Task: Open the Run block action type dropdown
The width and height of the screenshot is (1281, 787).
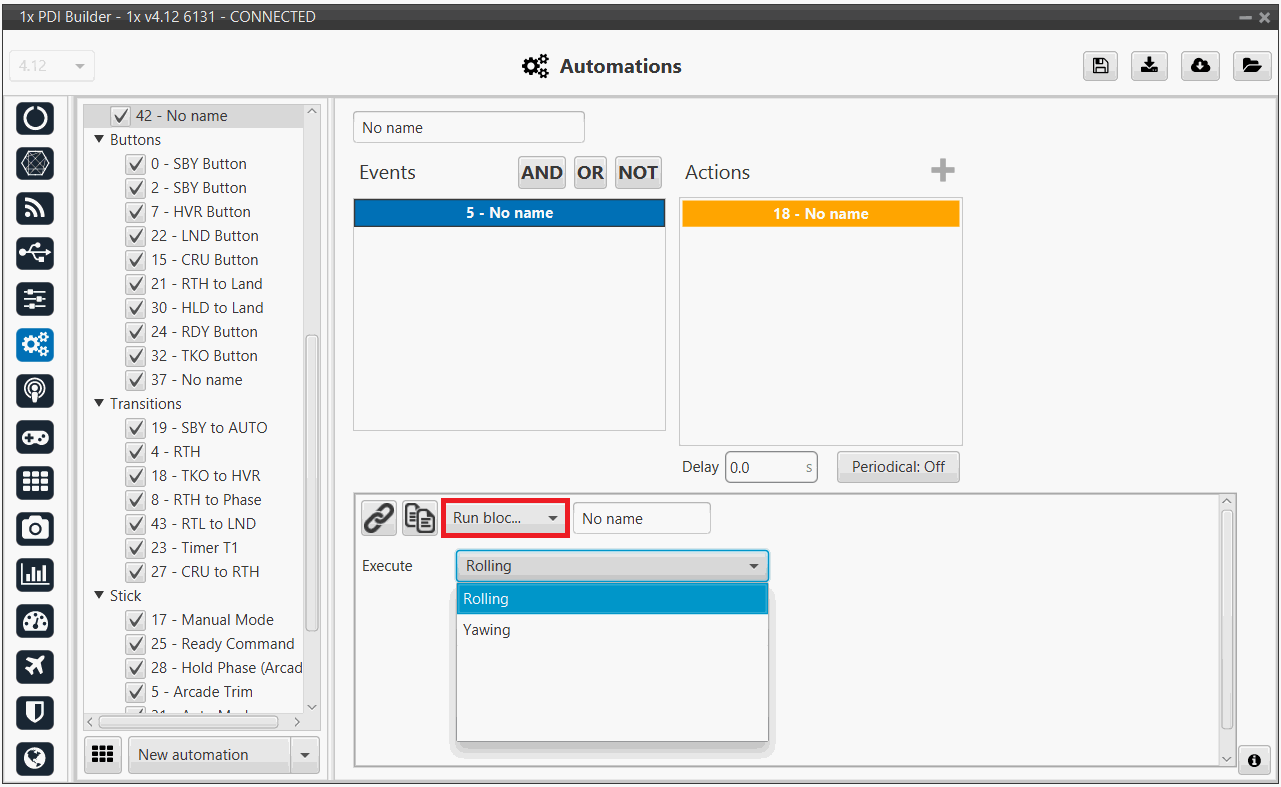Action: pos(505,518)
